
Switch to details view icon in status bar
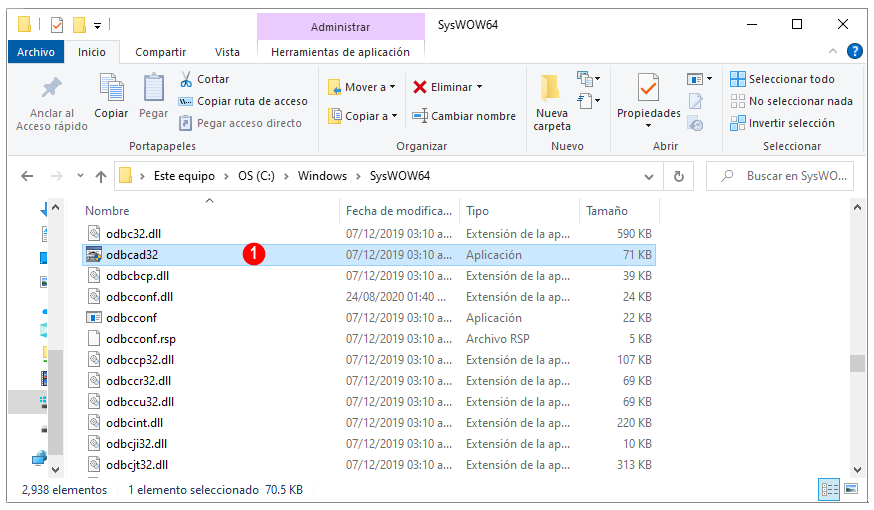[829, 489]
